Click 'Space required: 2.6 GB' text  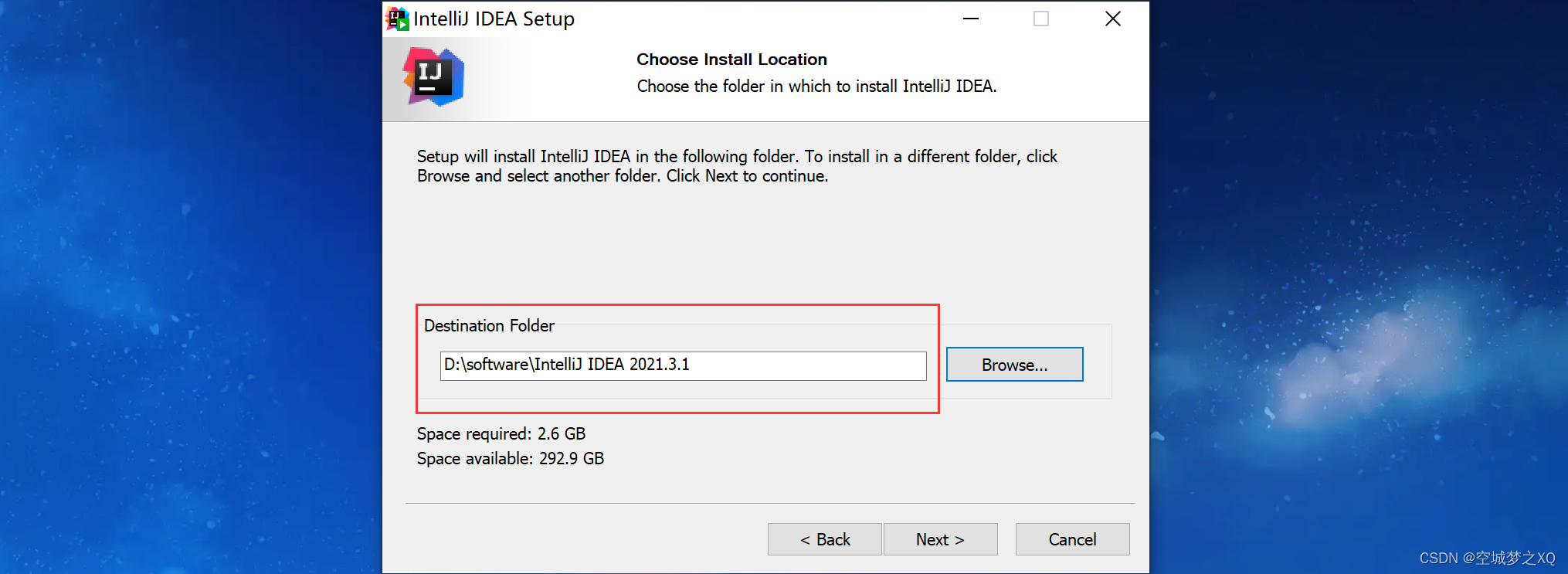pyautogui.click(x=501, y=433)
